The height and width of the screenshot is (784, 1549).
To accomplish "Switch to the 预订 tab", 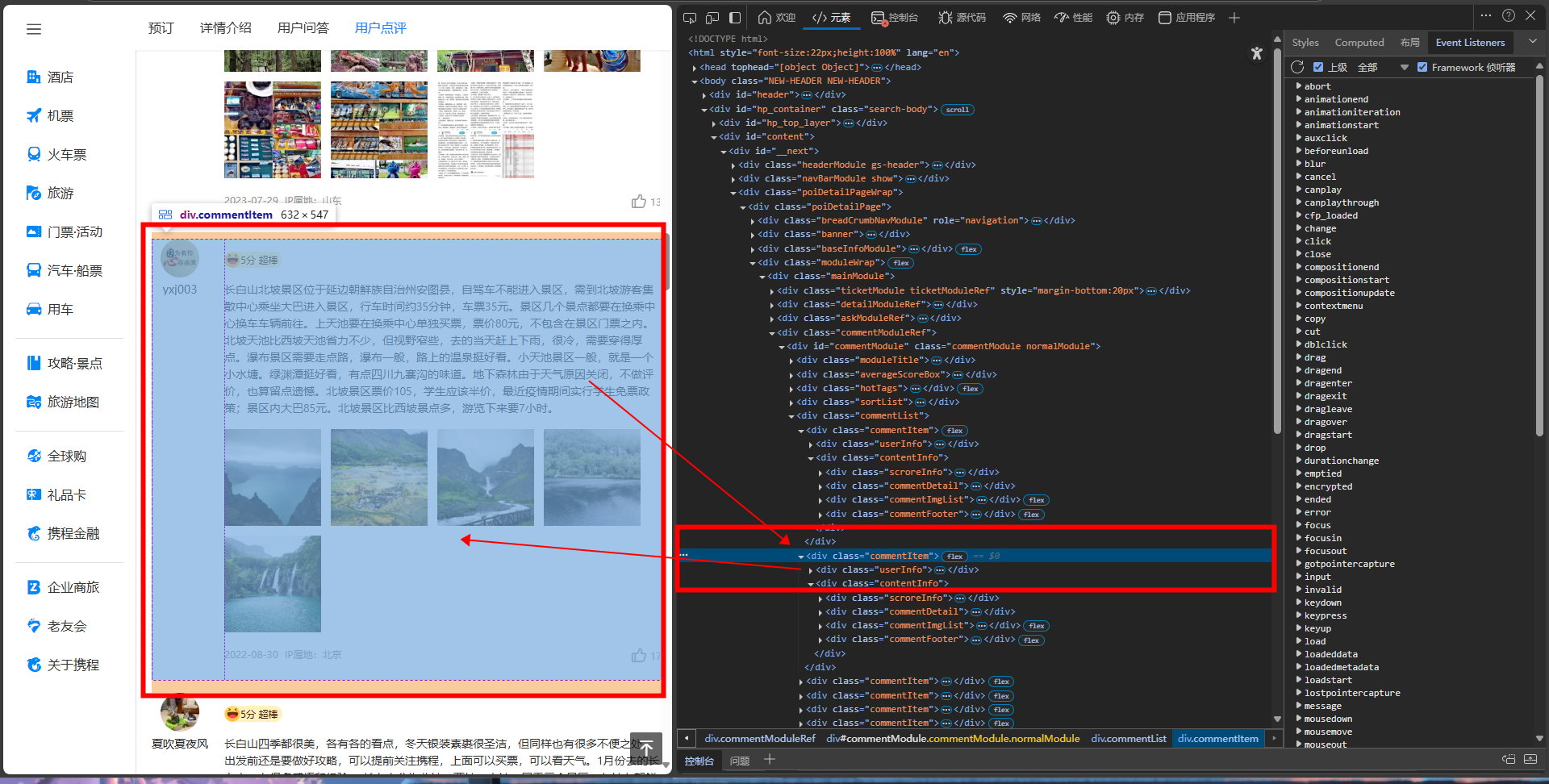I will point(161,28).
